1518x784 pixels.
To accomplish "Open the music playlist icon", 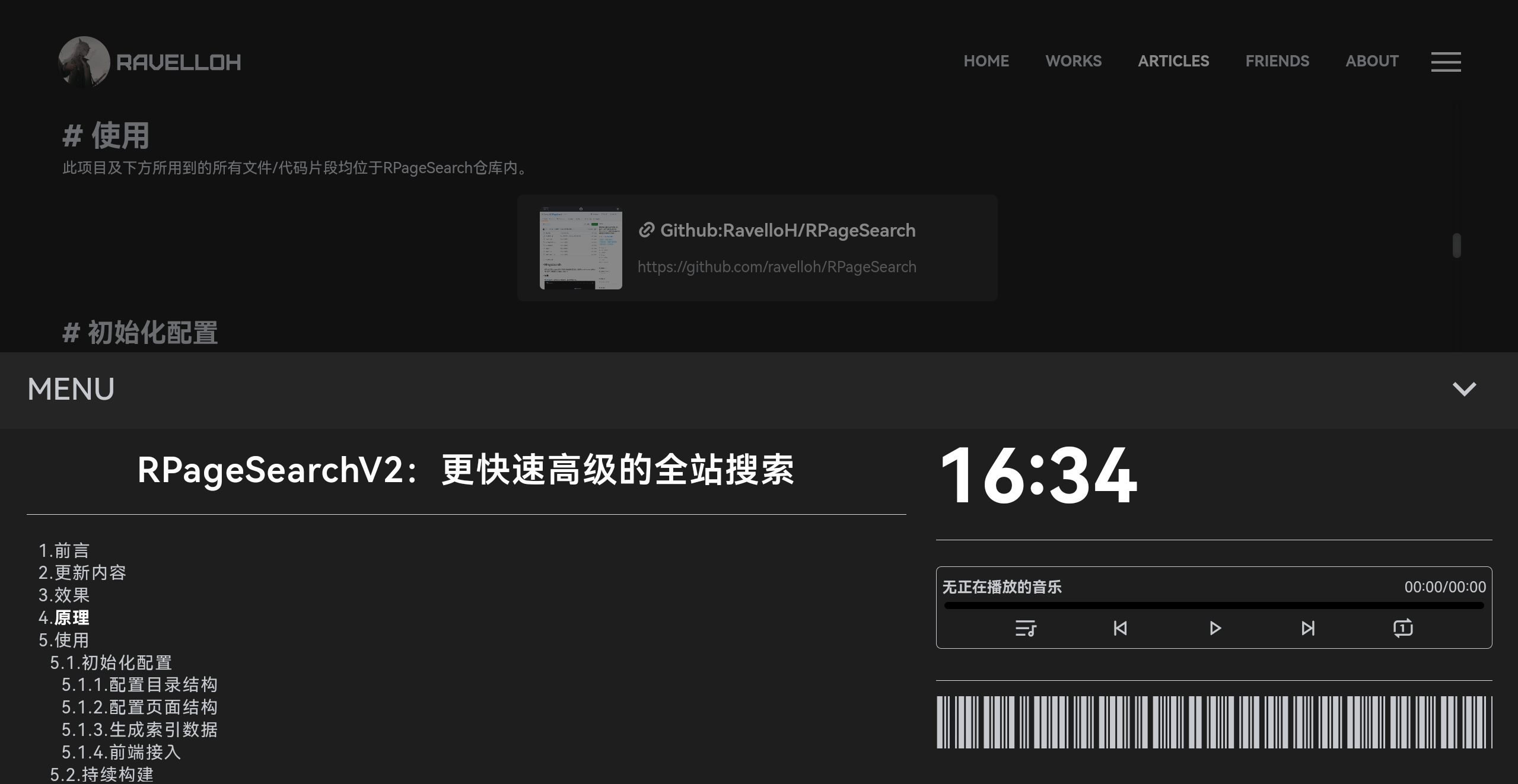I will click(x=1026, y=628).
